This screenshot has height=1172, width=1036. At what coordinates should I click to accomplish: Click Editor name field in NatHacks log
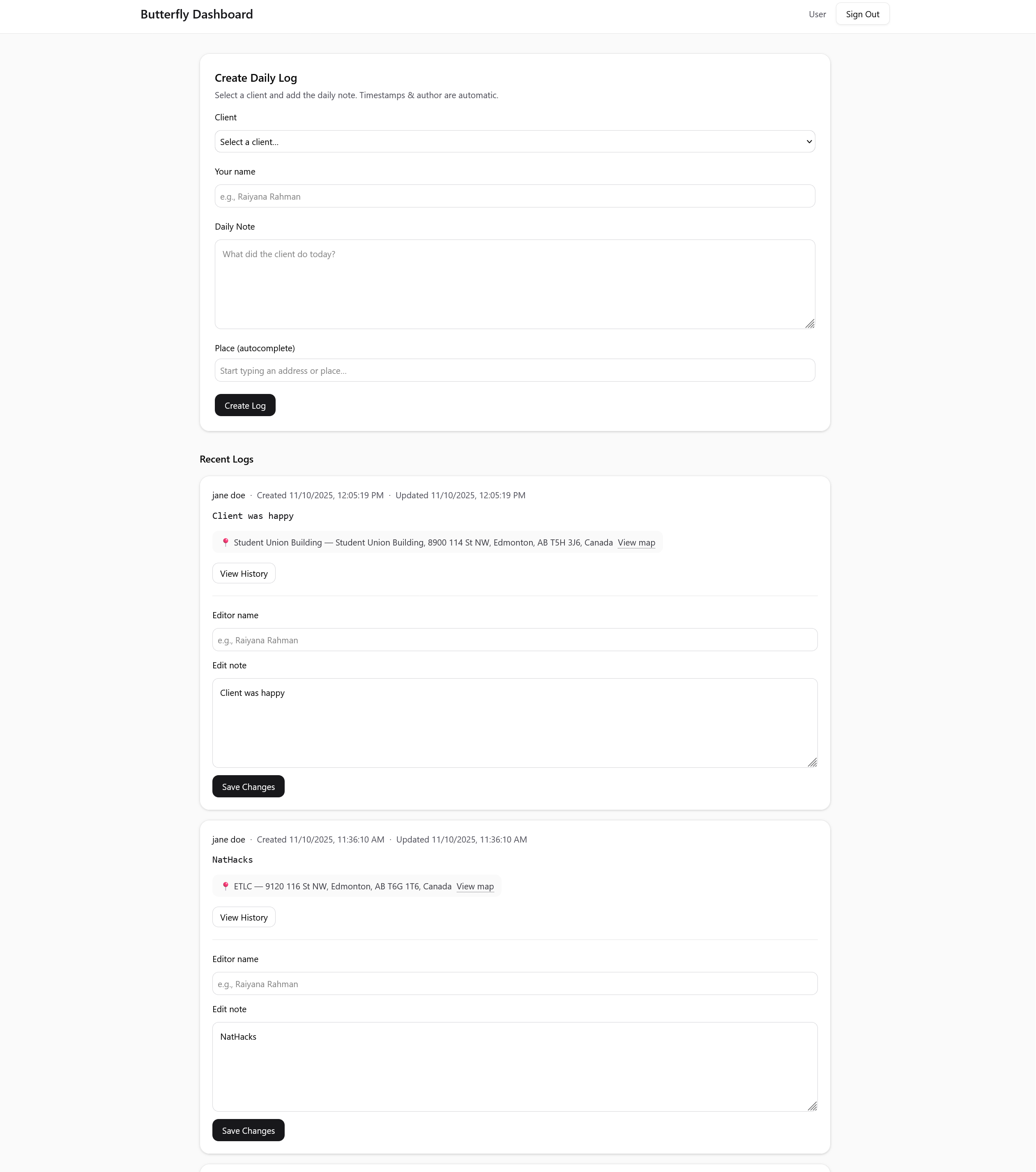(514, 984)
